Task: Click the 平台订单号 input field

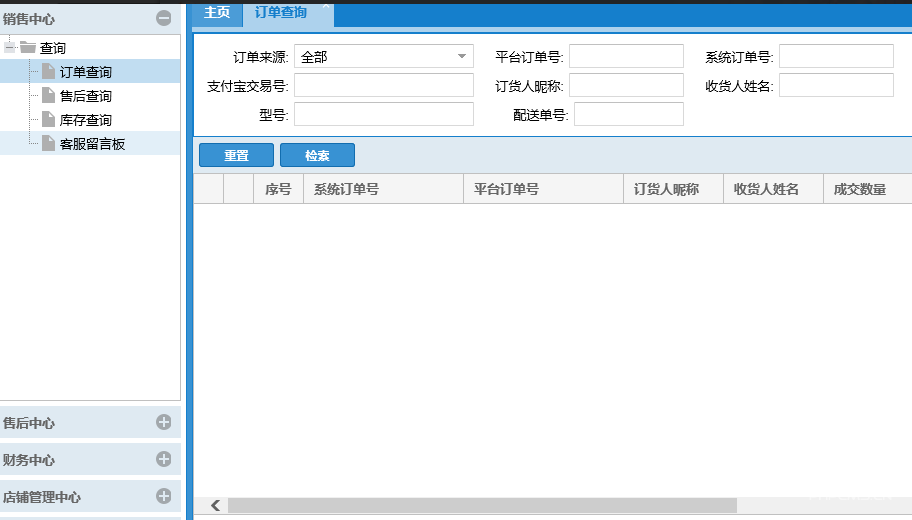Action: tap(626, 56)
